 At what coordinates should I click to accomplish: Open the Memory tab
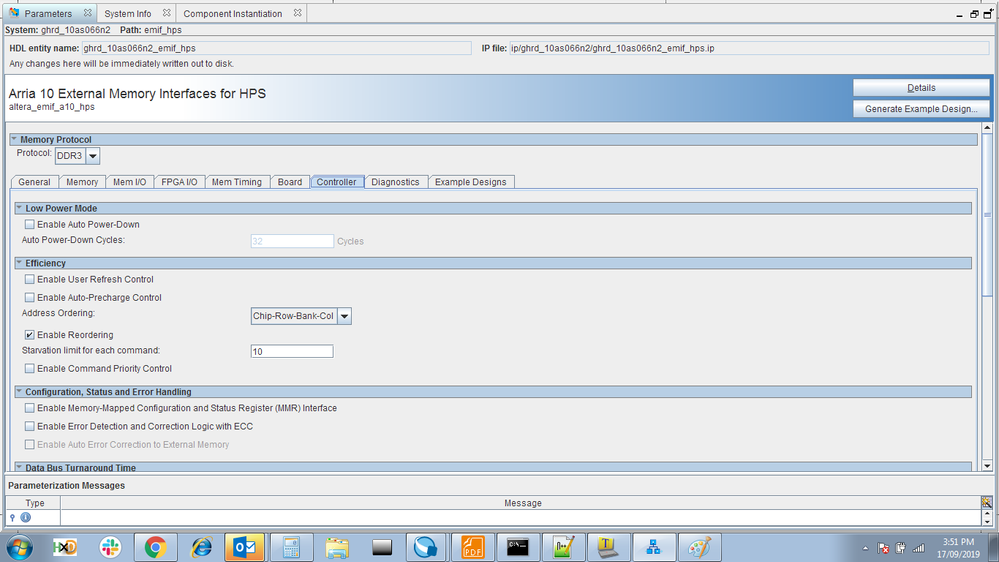coord(82,182)
